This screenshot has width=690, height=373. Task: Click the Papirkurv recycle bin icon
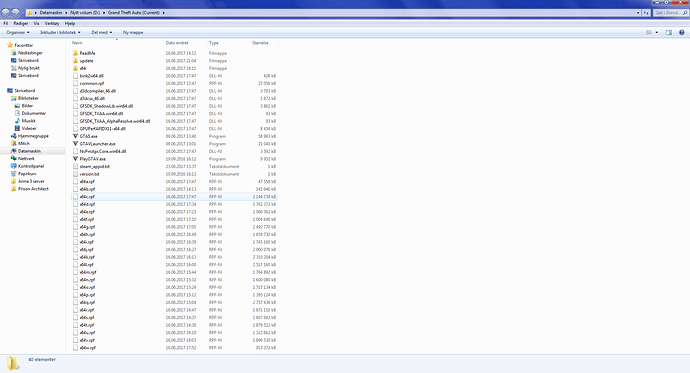(x=14, y=173)
